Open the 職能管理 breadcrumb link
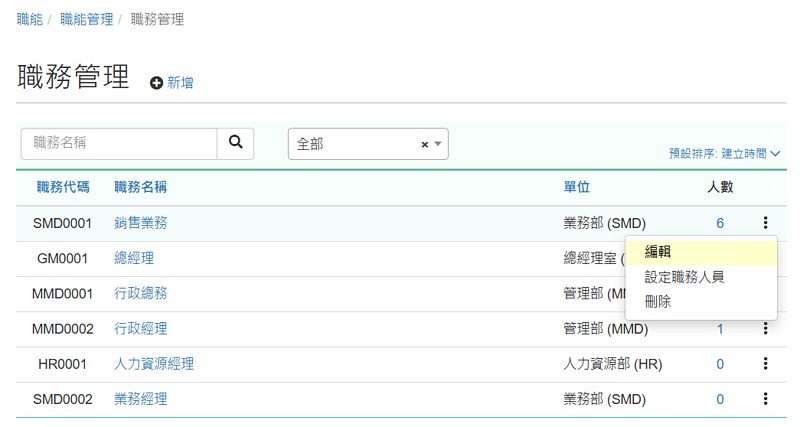This screenshot has width=800, height=427. point(86,19)
